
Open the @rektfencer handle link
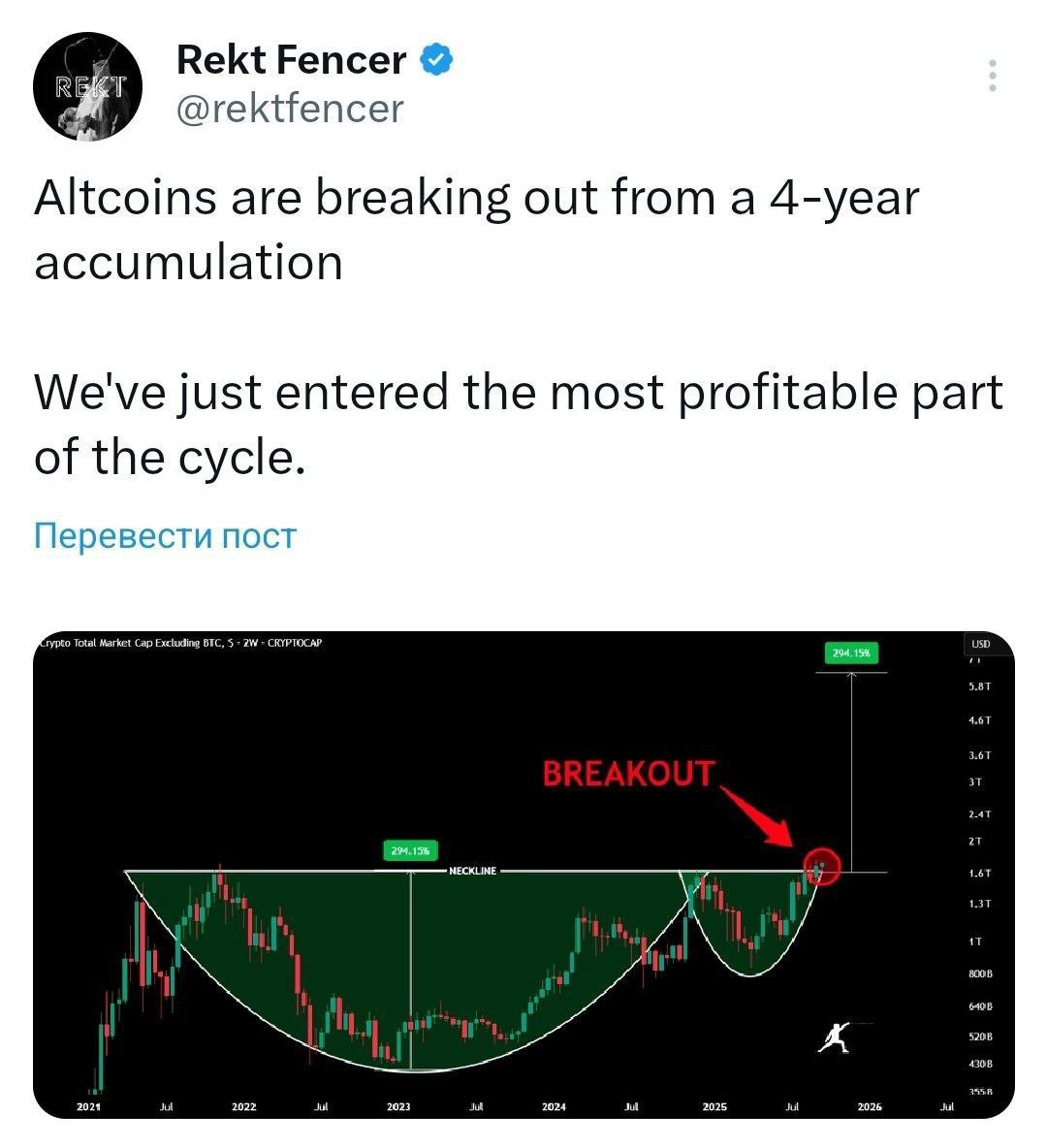[290, 110]
